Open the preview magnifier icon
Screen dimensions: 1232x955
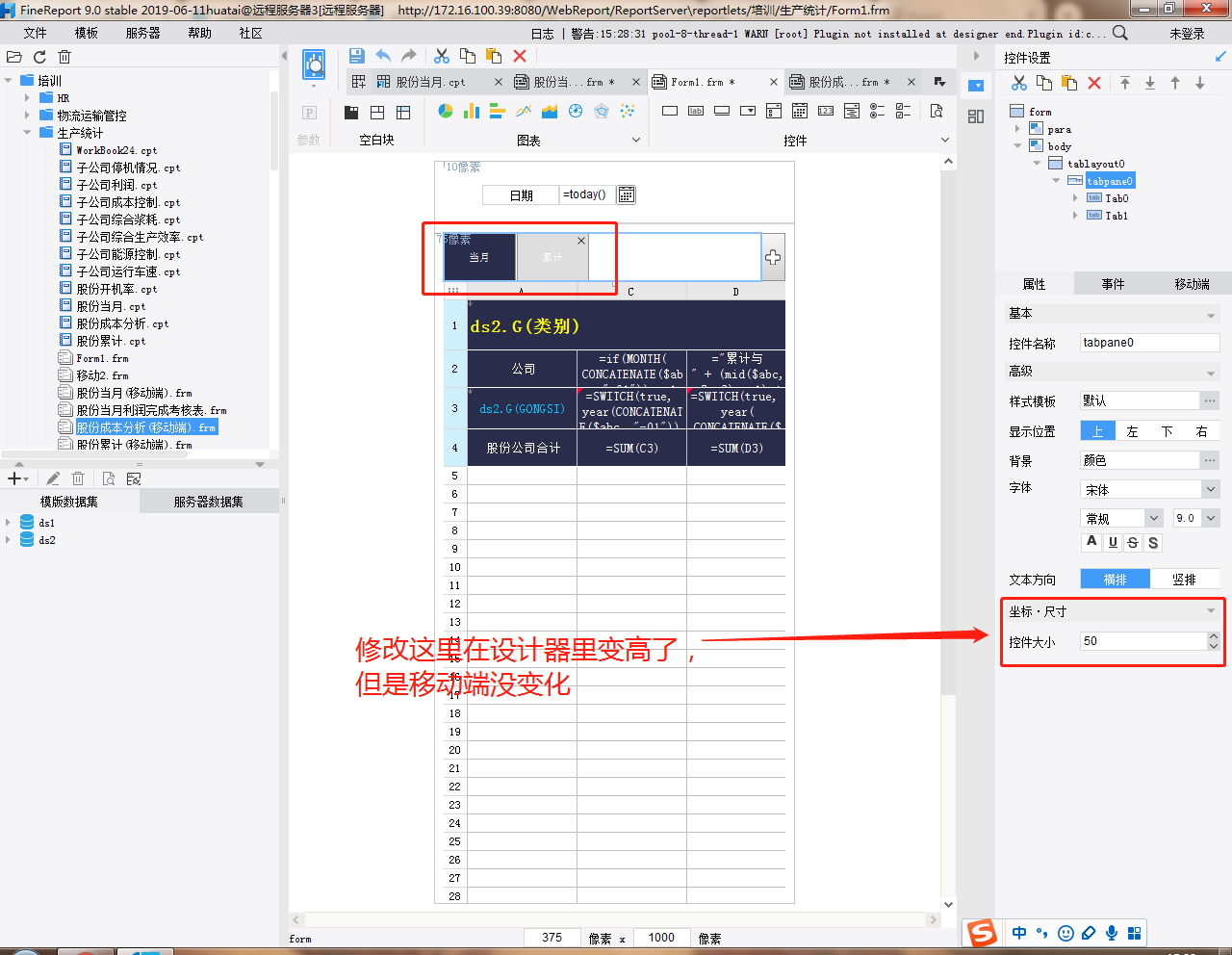pyautogui.click(x=314, y=65)
